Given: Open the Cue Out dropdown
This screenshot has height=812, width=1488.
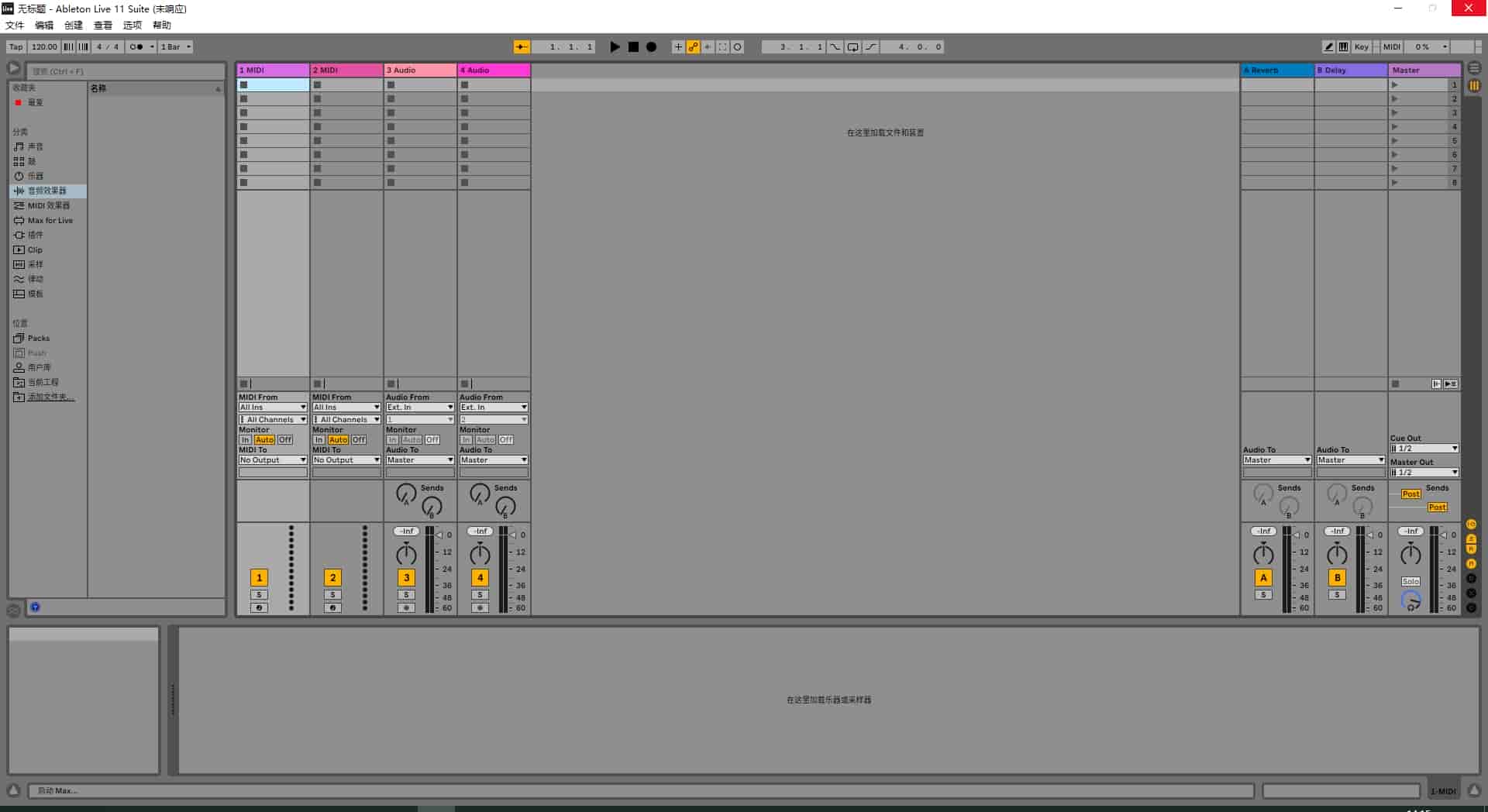Looking at the screenshot, I should (x=1424, y=449).
